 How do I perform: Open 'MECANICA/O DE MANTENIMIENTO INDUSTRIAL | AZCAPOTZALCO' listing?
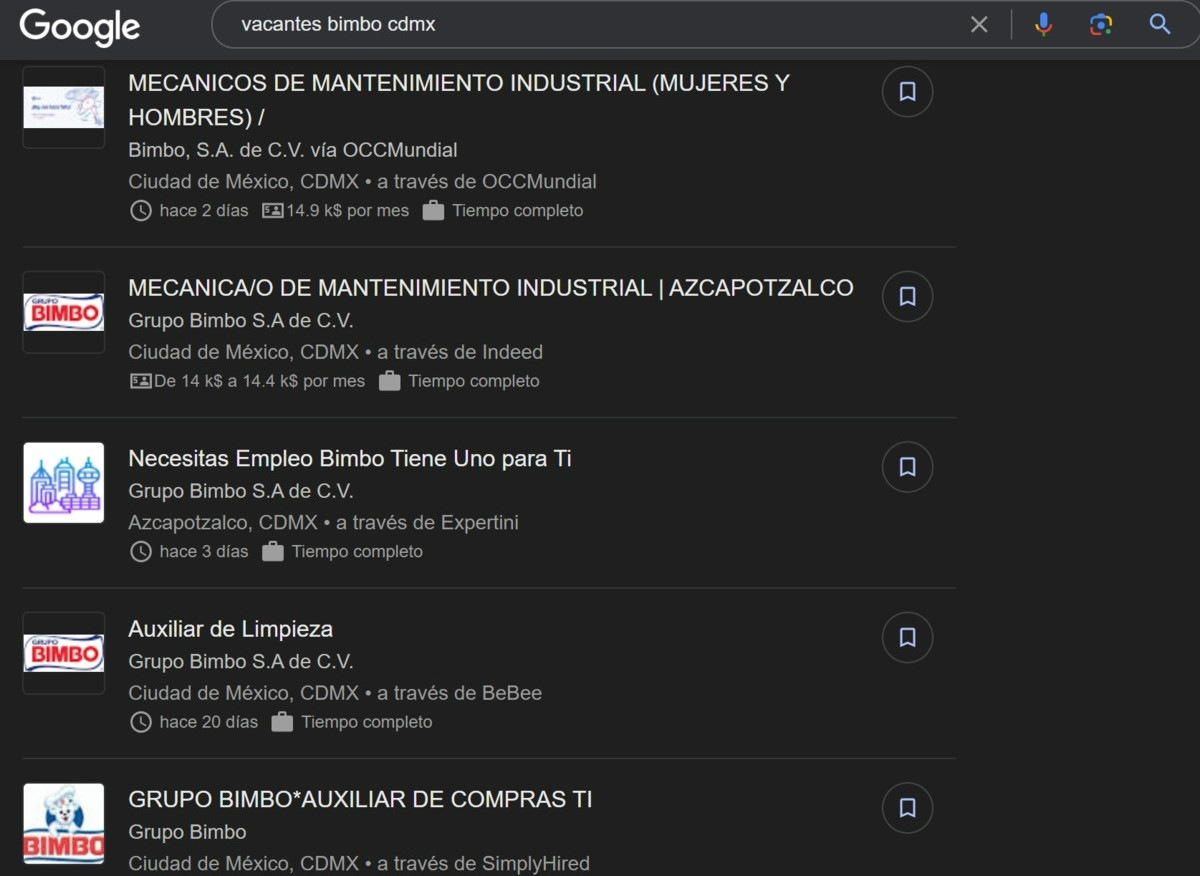pos(491,288)
